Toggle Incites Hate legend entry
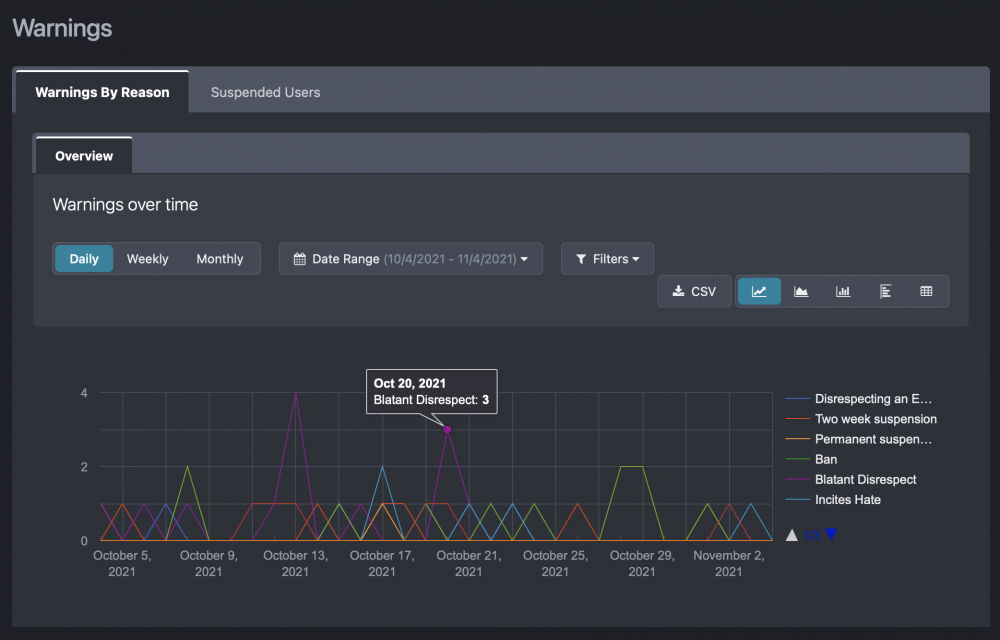Viewport: 1000px width, 640px height. click(x=847, y=499)
